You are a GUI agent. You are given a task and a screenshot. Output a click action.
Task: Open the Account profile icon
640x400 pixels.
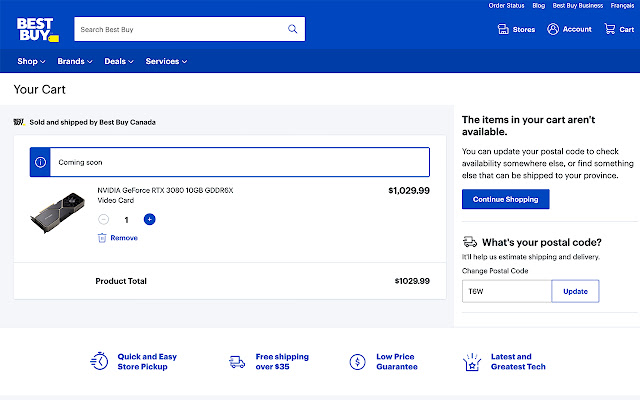[553, 29]
